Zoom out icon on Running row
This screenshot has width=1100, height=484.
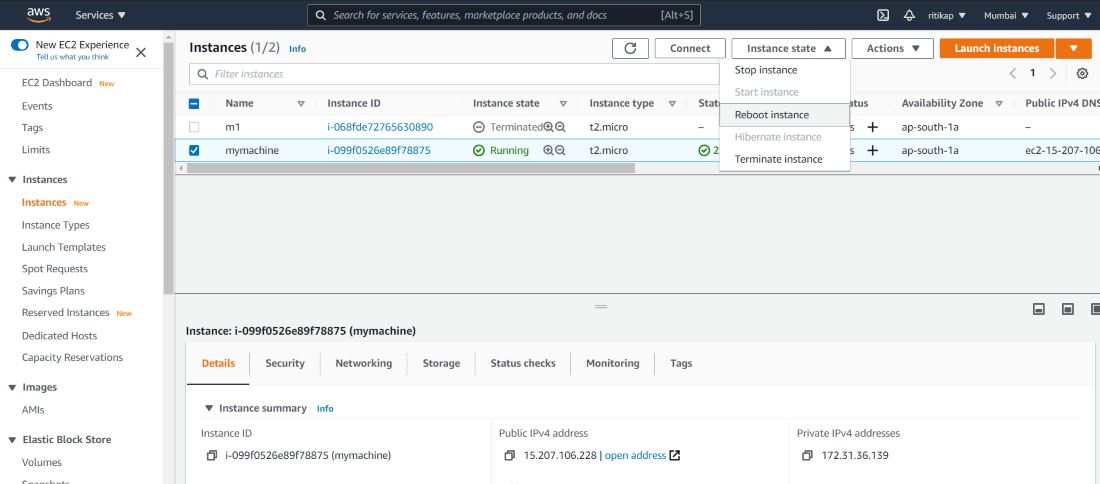(560, 150)
